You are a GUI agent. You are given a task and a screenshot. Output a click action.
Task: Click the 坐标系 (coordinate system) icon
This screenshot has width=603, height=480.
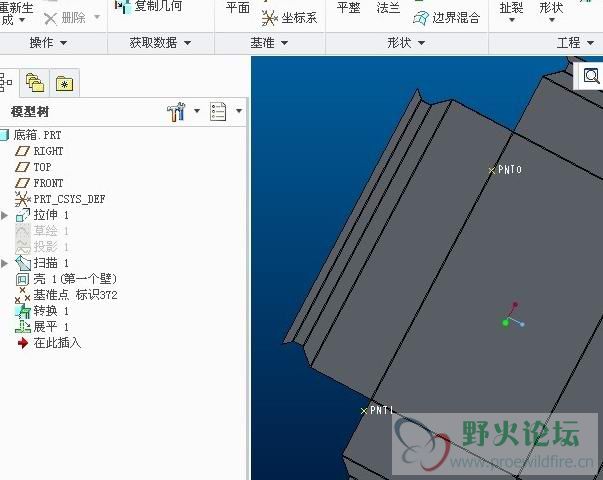pyautogui.click(x=270, y=18)
